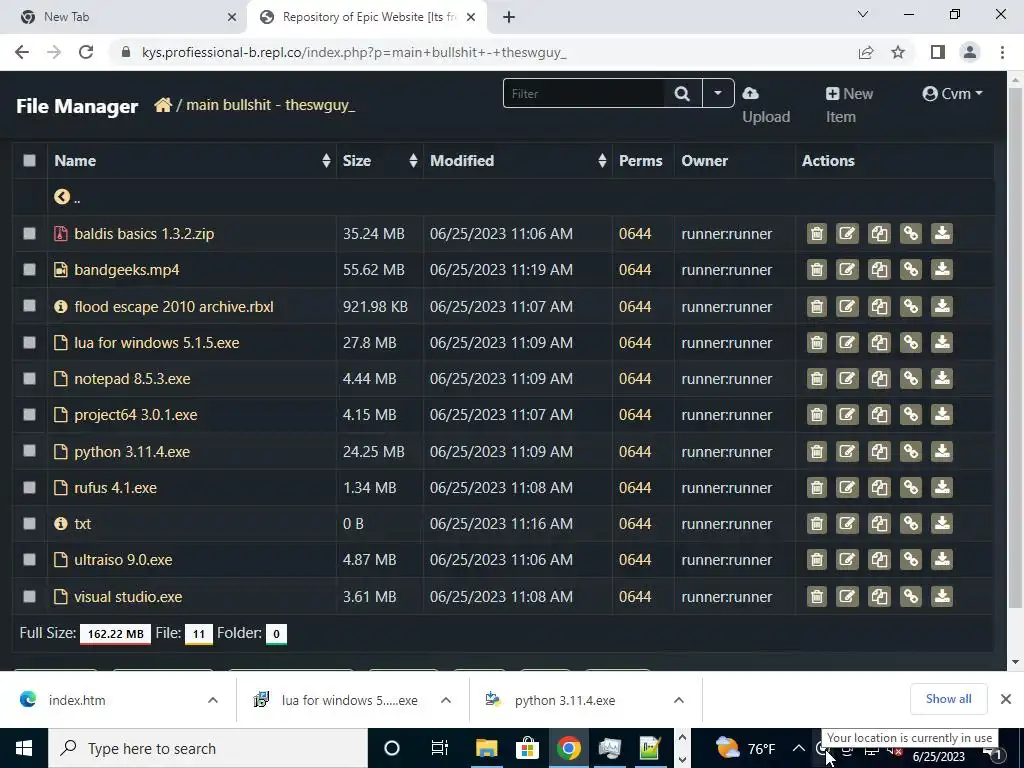Open main bullshit - theswguy_ breadcrumb link

270,104
